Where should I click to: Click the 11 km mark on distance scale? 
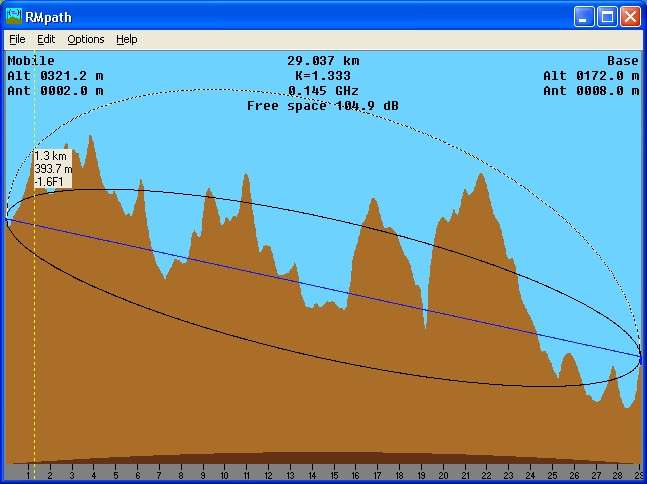click(246, 475)
